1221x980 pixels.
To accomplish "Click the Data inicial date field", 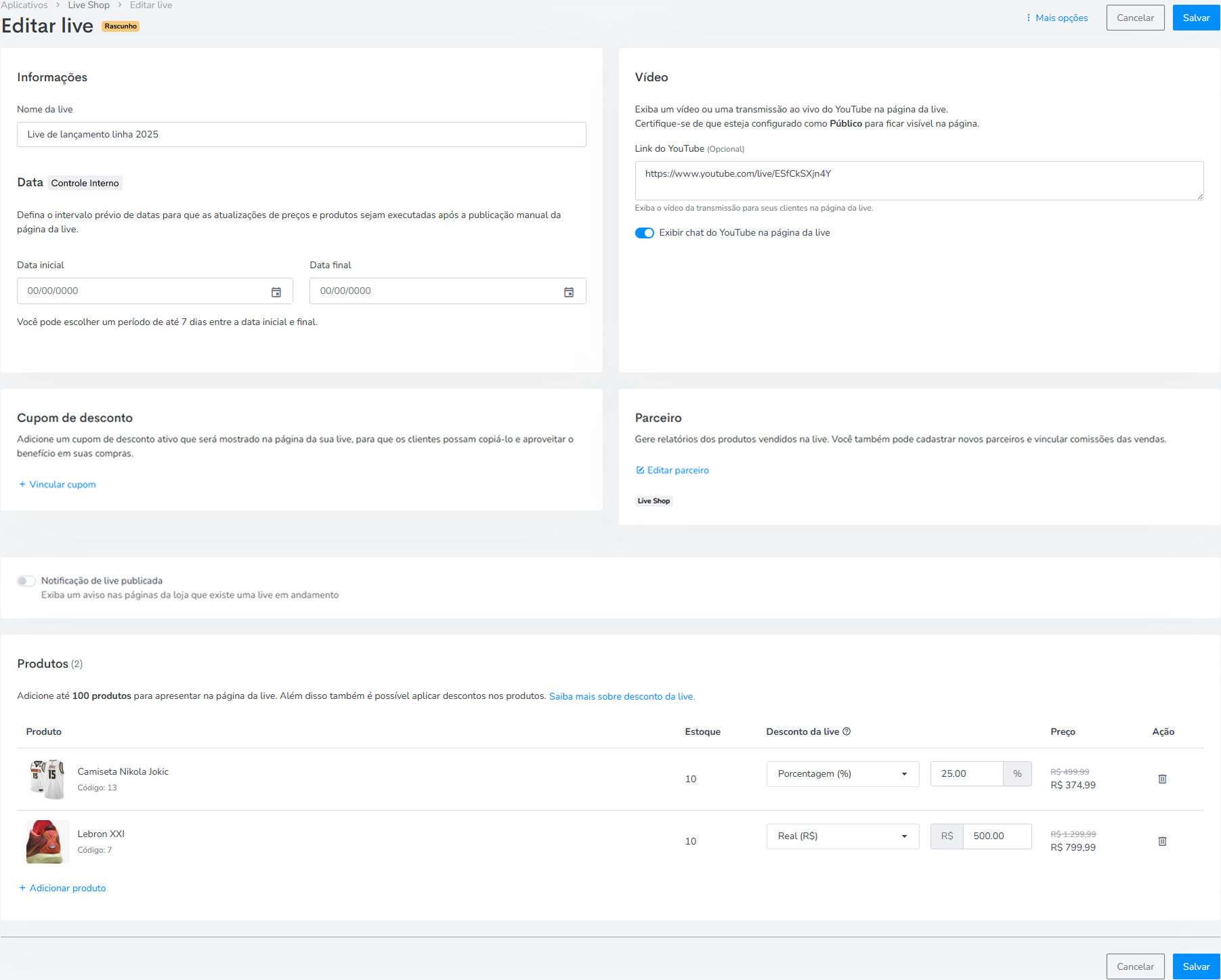I will (x=154, y=291).
